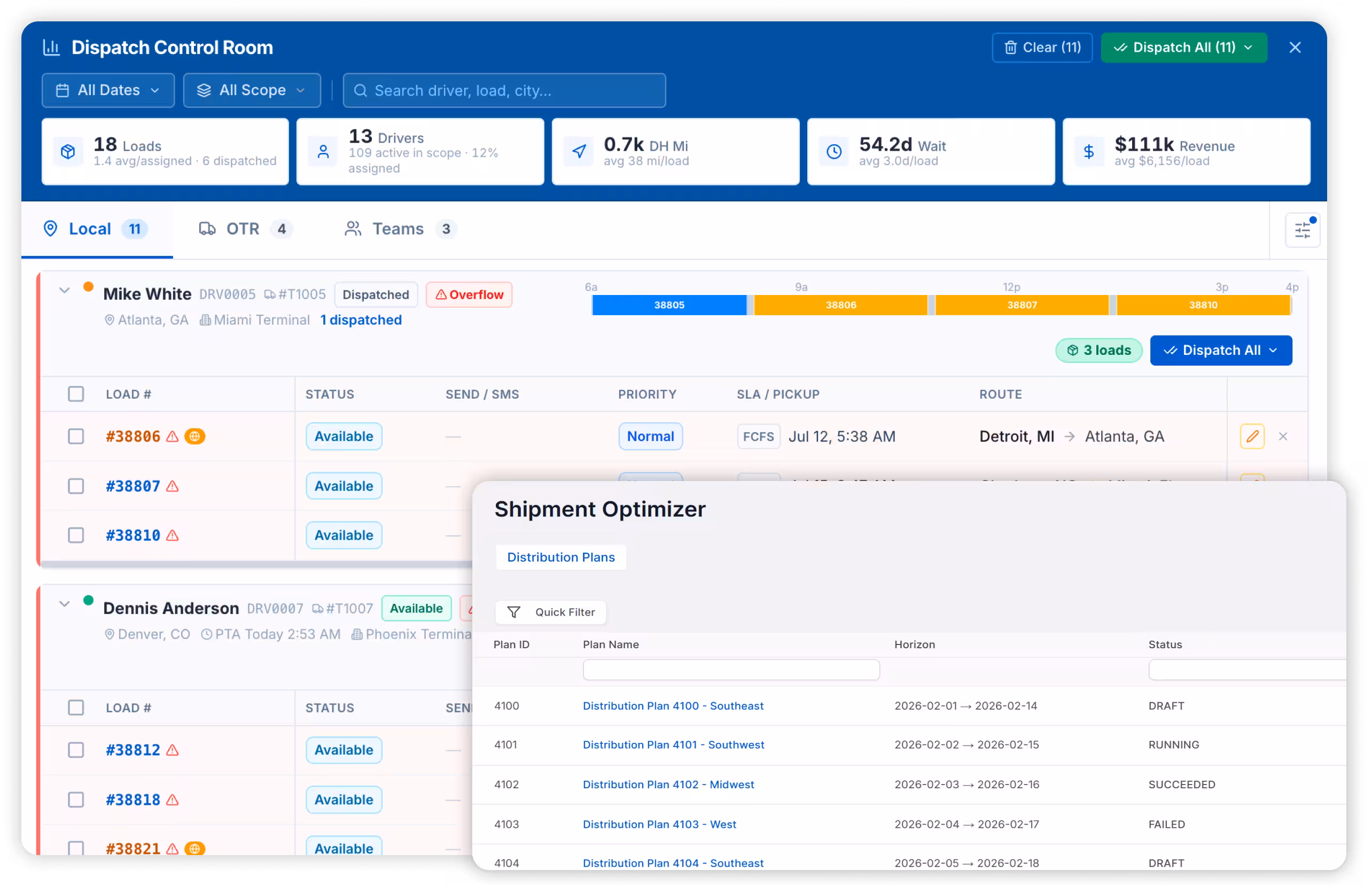Open load number #38807 link
Screen dimensions: 1372x885
pos(132,486)
